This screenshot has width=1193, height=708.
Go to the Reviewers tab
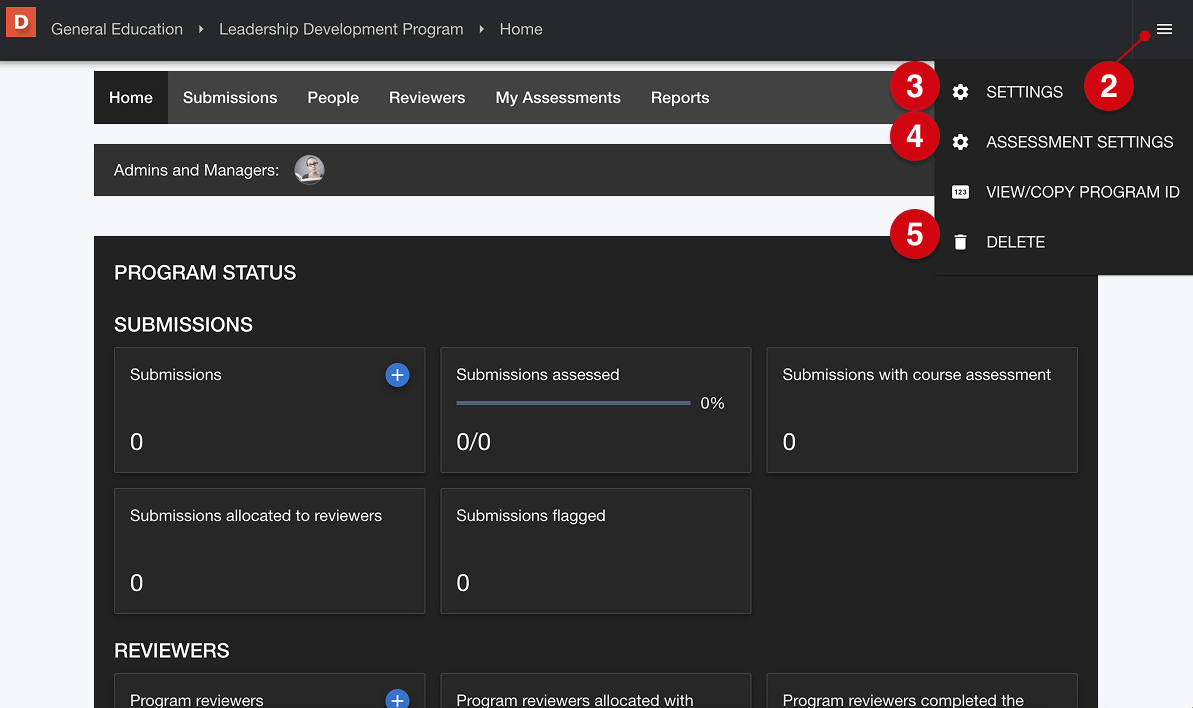pos(427,97)
